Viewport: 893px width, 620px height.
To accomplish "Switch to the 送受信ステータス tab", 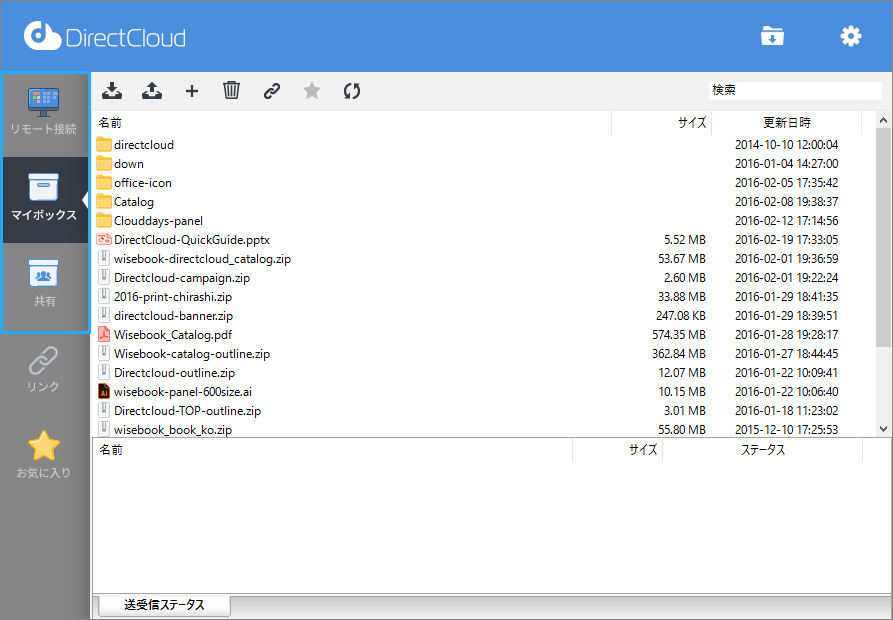I will 164,605.
